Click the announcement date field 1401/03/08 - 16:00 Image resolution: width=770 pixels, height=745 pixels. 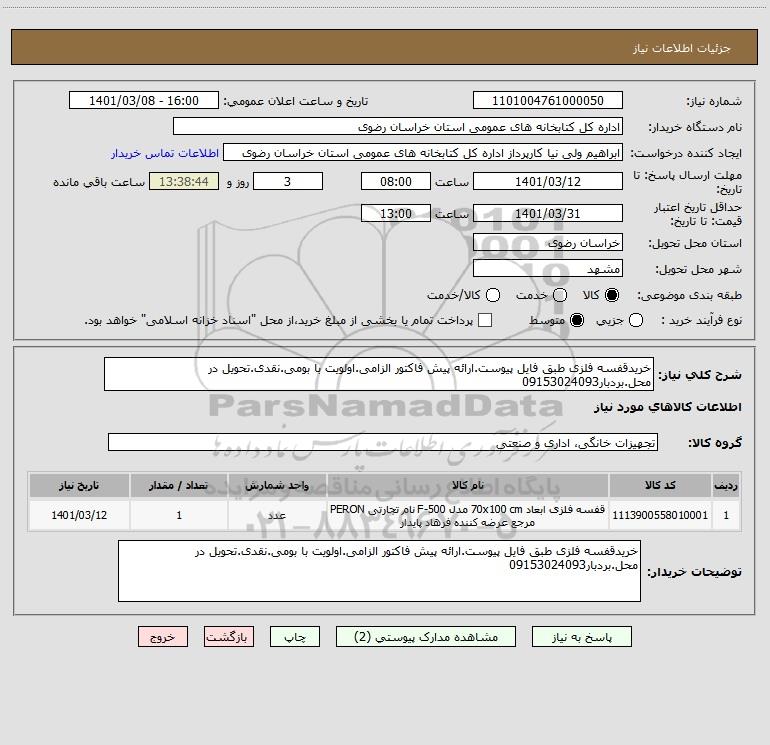point(144,101)
